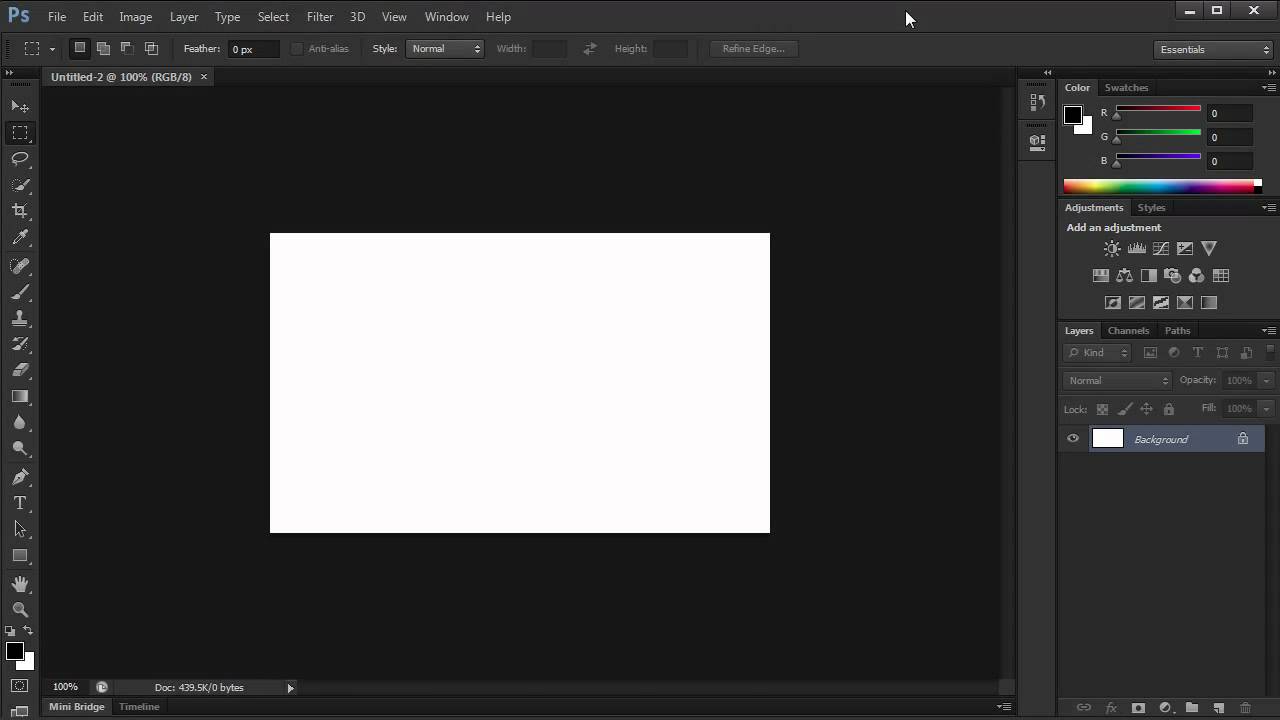Open the Style dropdown showing Normal
The height and width of the screenshot is (720, 1280).
click(445, 48)
